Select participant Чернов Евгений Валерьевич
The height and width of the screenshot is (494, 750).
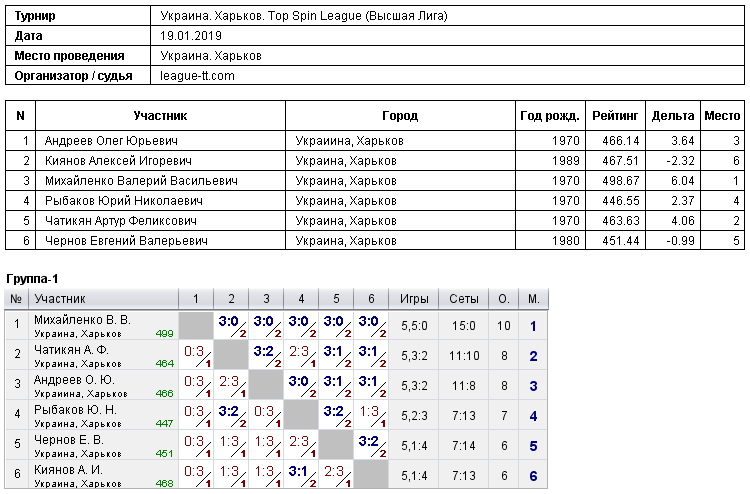(x=126, y=241)
